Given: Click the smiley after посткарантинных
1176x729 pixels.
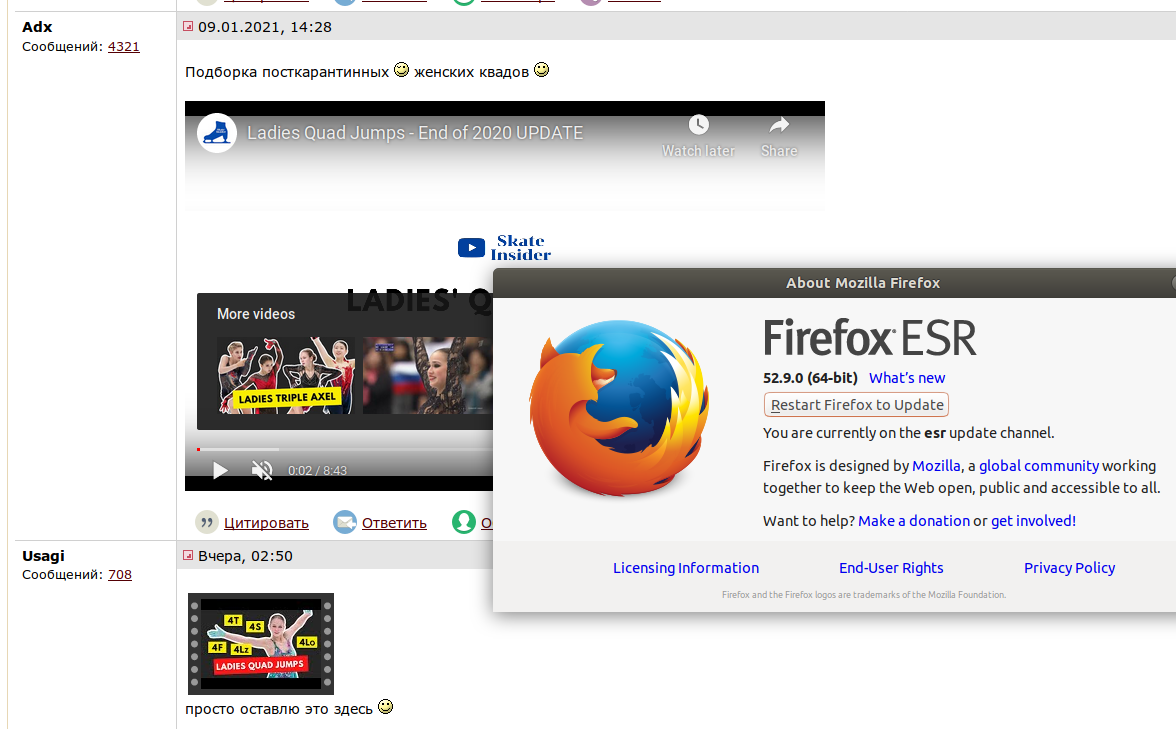Looking at the screenshot, I should click(x=401, y=70).
